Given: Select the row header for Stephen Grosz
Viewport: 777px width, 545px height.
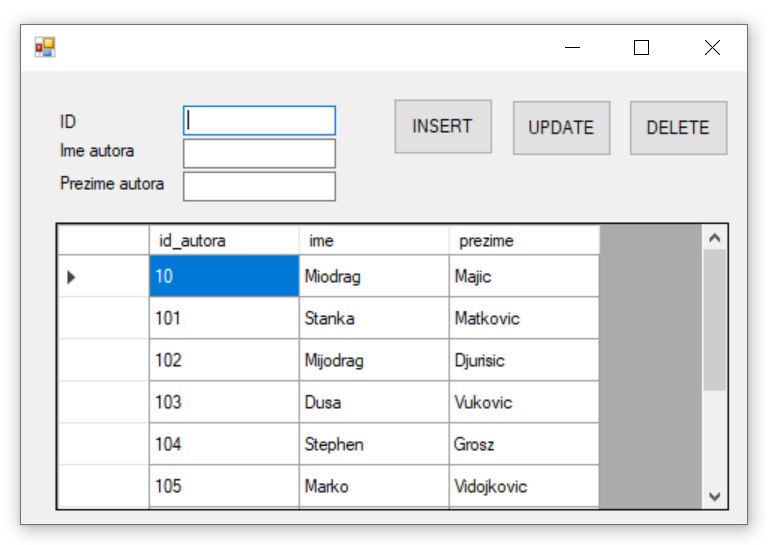Looking at the screenshot, I should click(x=102, y=445).
